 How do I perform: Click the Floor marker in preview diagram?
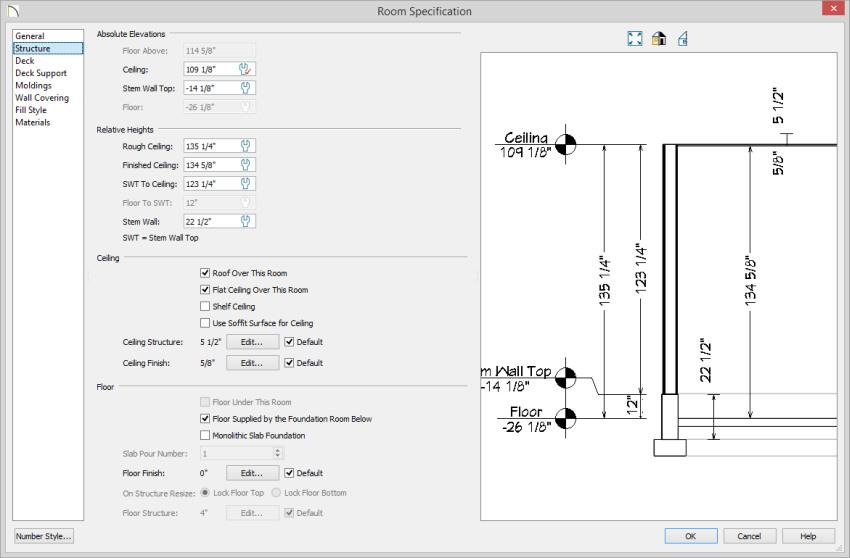565,418
